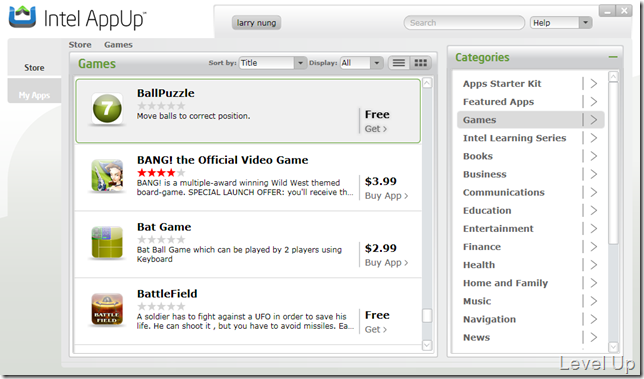Click the categories list scroll down arrow
The height and width of the screenshot is (379, 644).
[x=613, y=347]
